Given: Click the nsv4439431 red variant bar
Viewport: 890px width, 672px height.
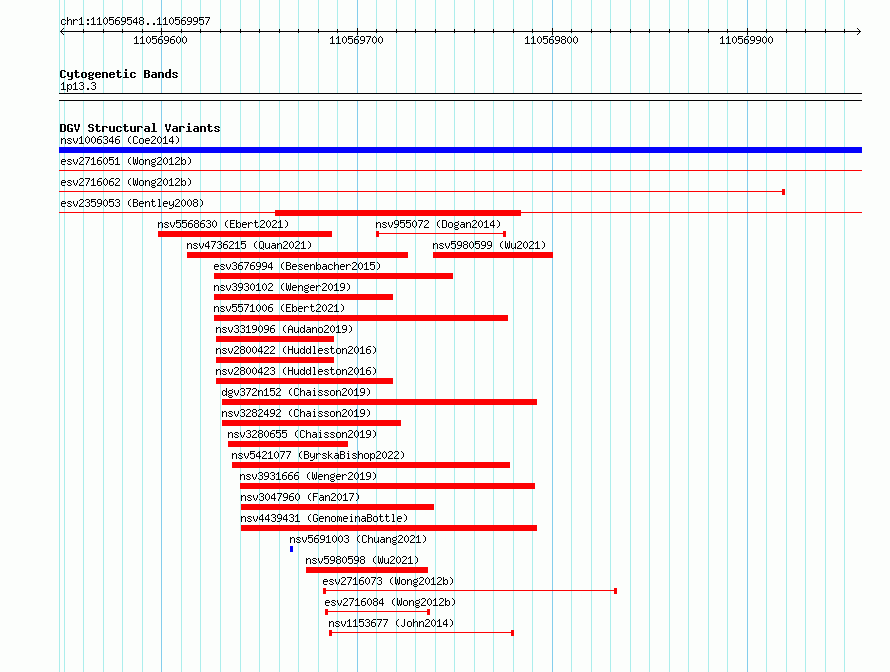Looking at the screenshot, I should pyautogui.click(x=389, y=528).
